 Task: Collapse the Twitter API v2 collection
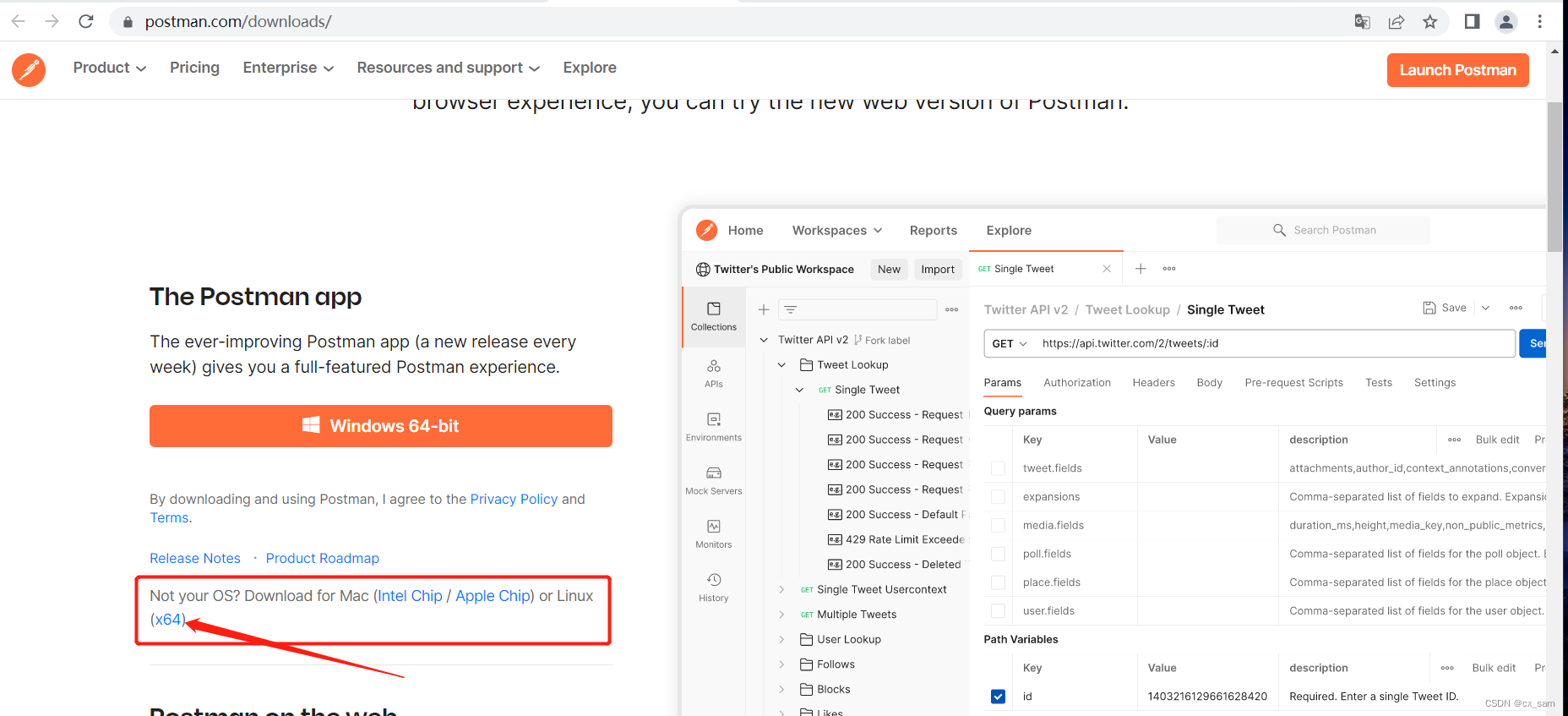pos(764,340)
